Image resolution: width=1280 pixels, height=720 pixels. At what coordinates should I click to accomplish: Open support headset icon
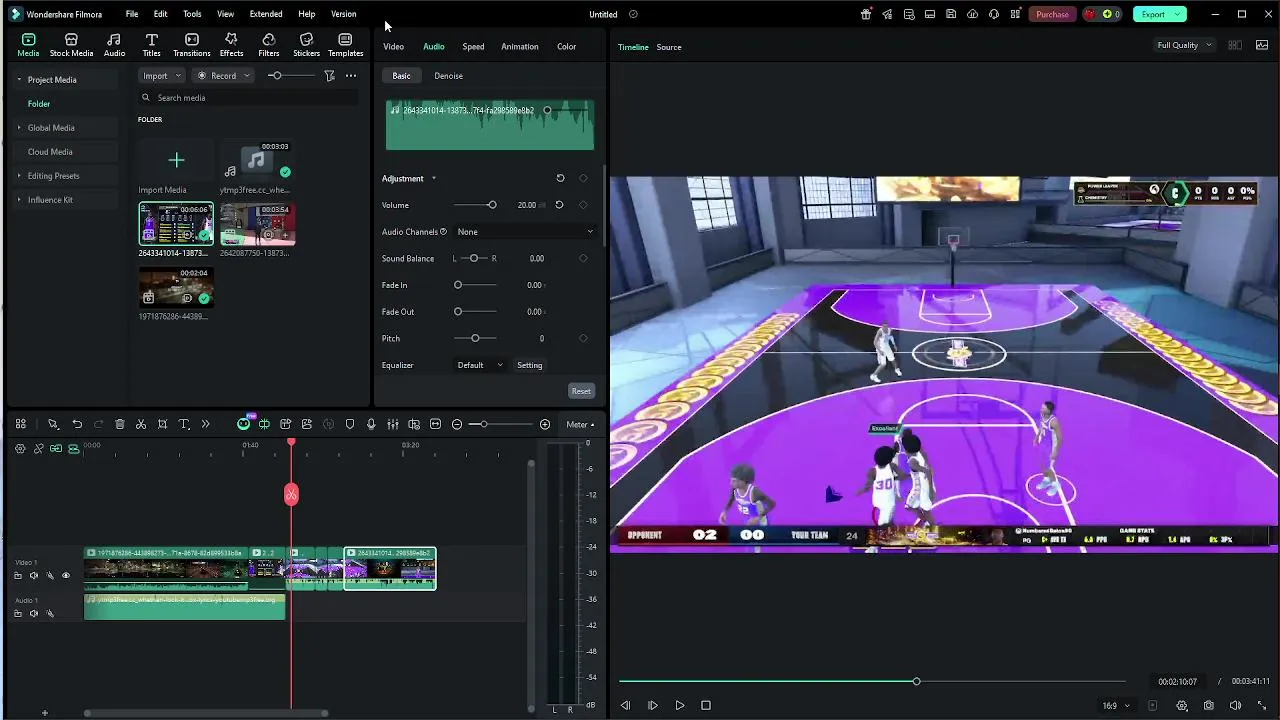tap(994, 14)
